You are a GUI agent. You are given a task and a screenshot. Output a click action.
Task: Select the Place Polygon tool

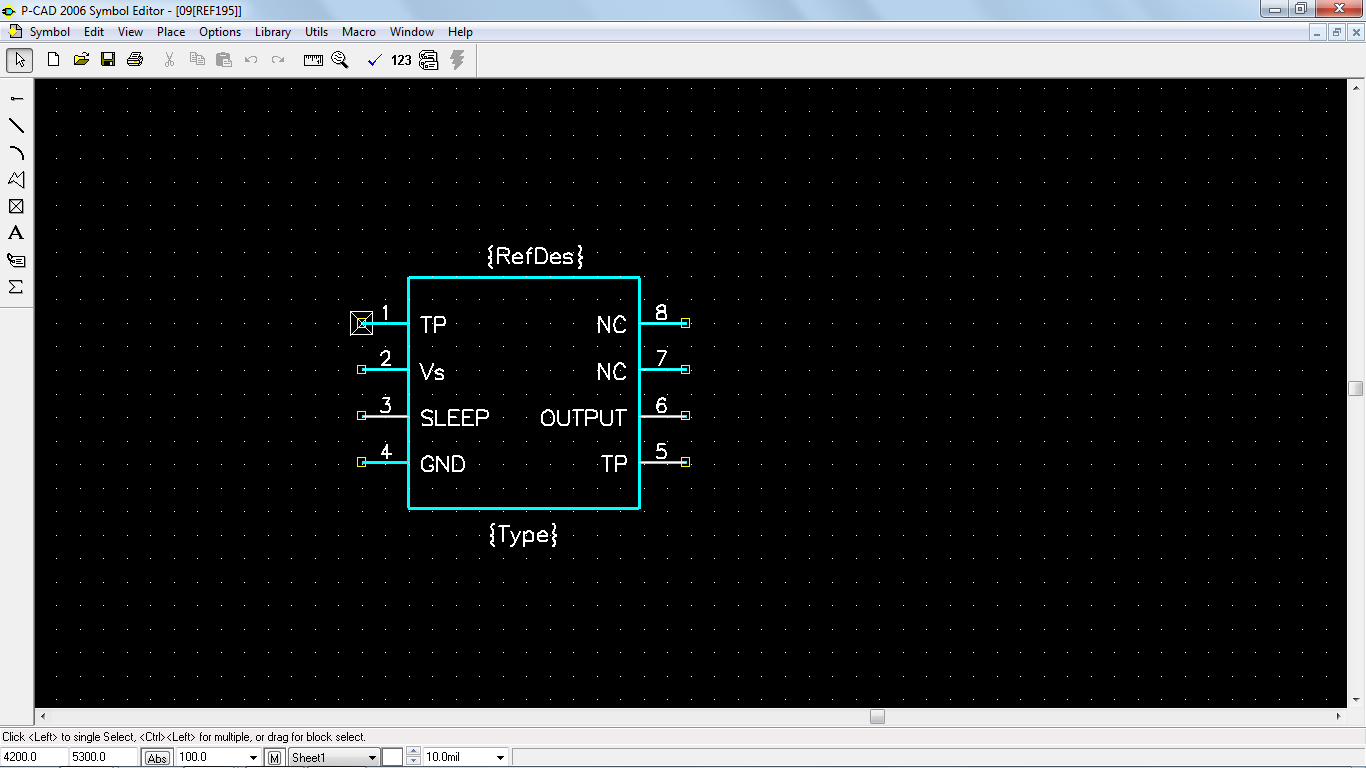(x=16, y=179)
